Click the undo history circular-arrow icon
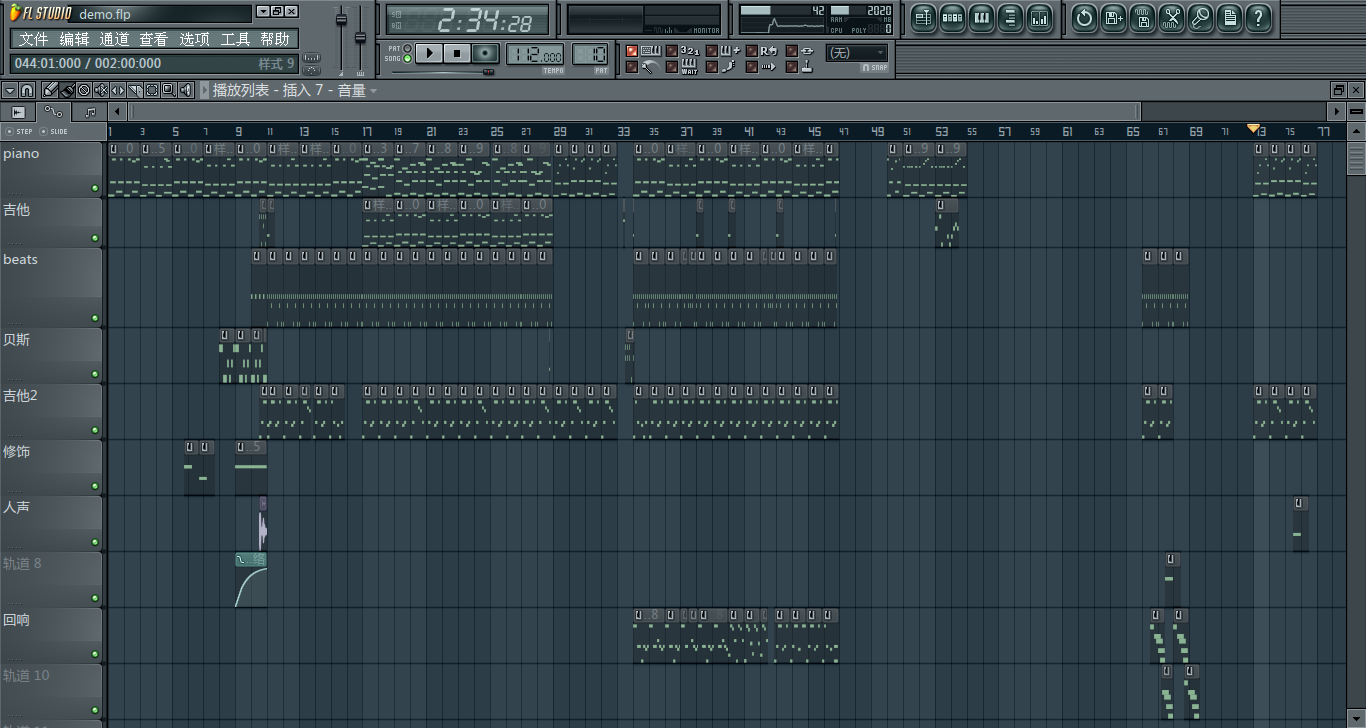 coord(1084,17)
